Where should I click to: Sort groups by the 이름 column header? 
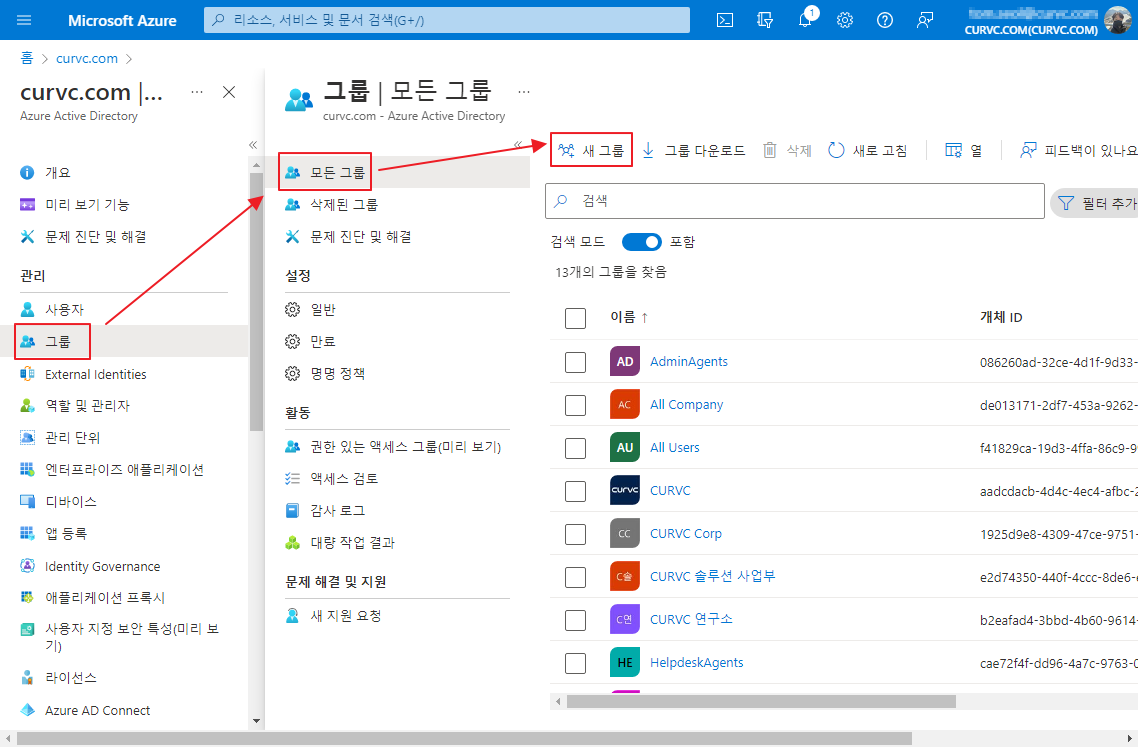tap(629, 317)
